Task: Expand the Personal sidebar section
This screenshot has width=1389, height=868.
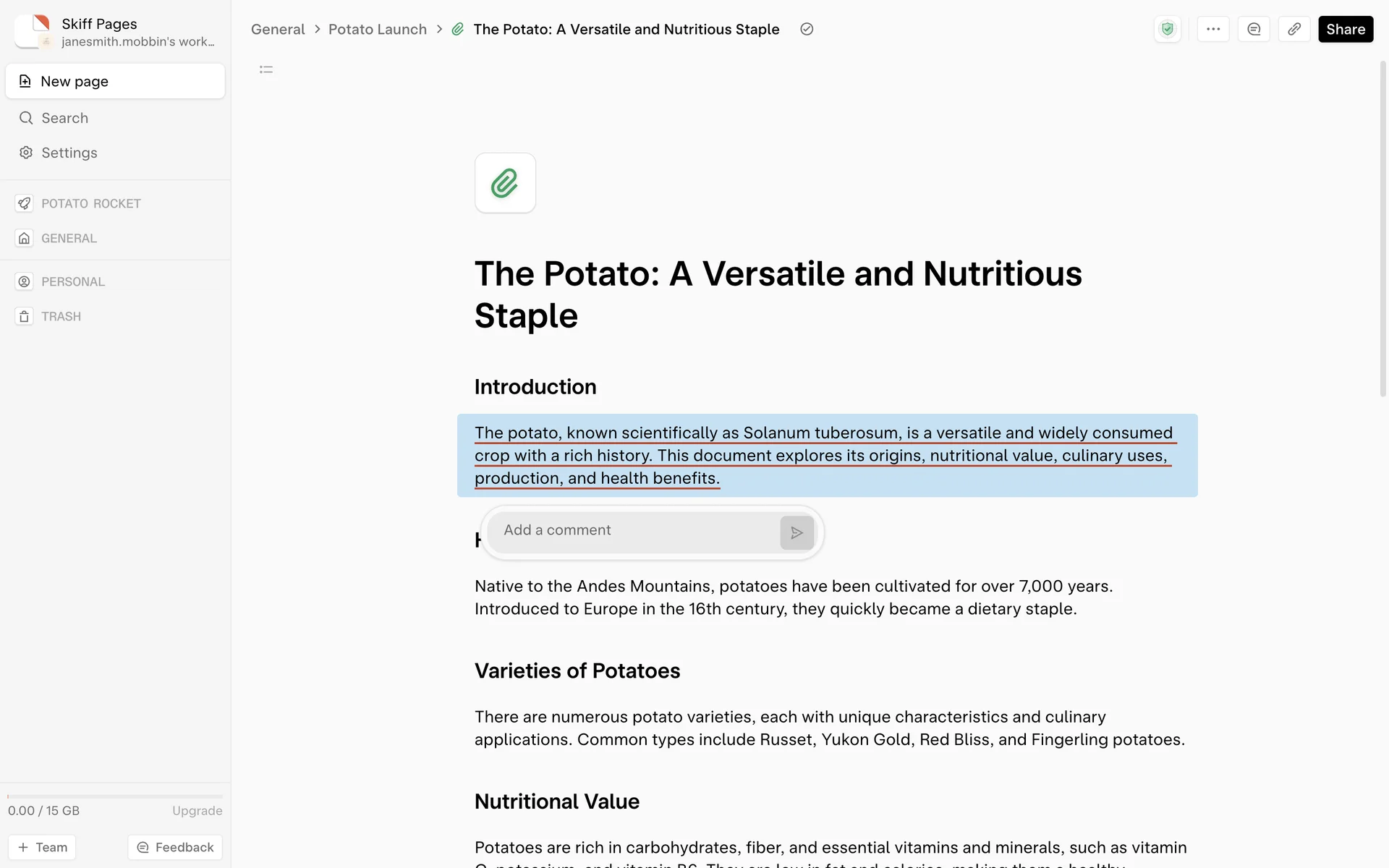Action: click(72, 281)
